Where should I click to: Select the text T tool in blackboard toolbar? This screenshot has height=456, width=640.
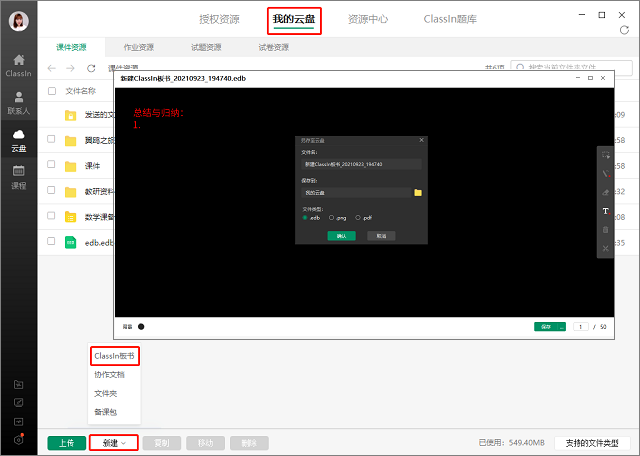coord(606,211)
